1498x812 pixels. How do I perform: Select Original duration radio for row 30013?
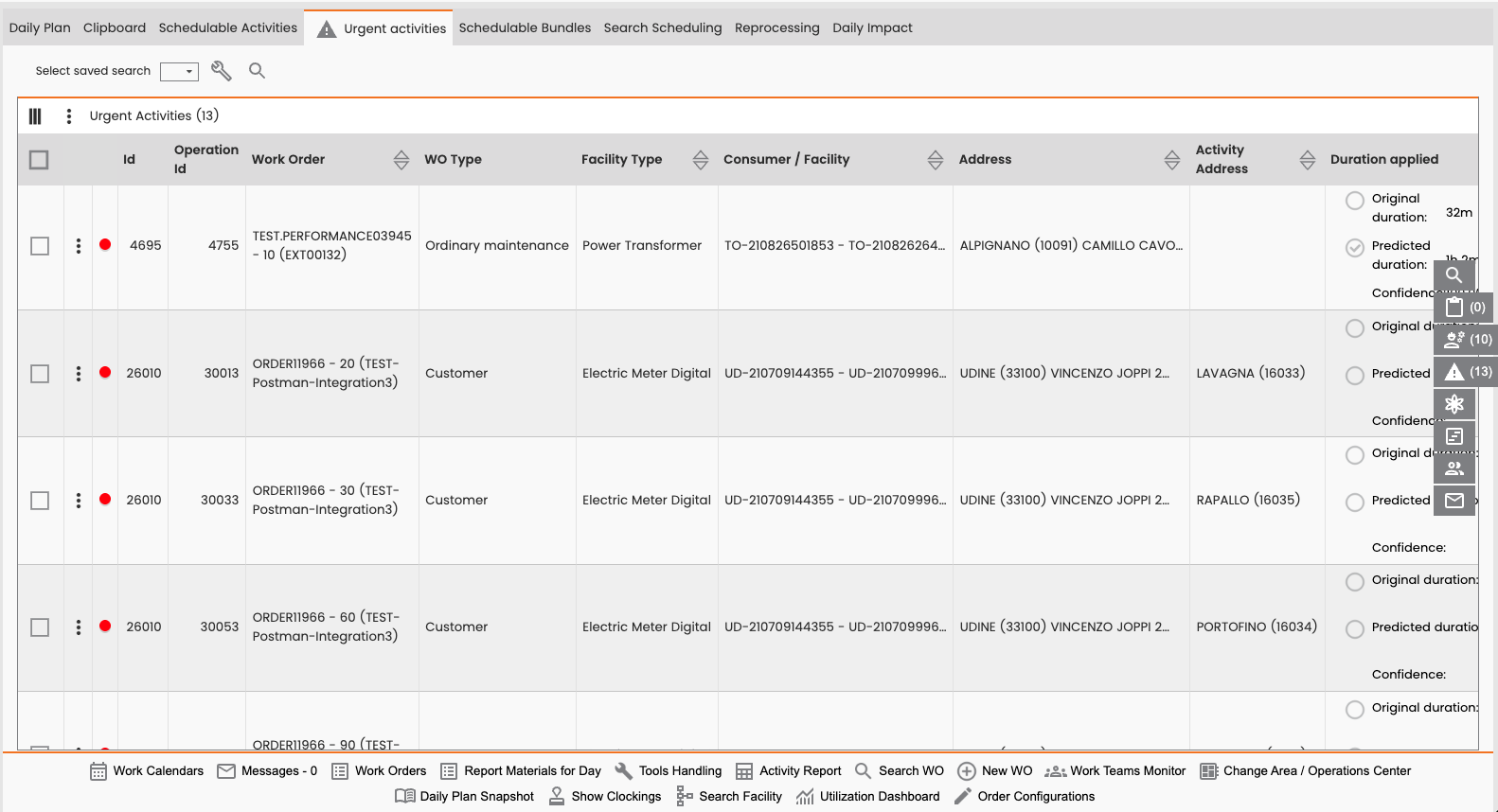[1355, 328]
